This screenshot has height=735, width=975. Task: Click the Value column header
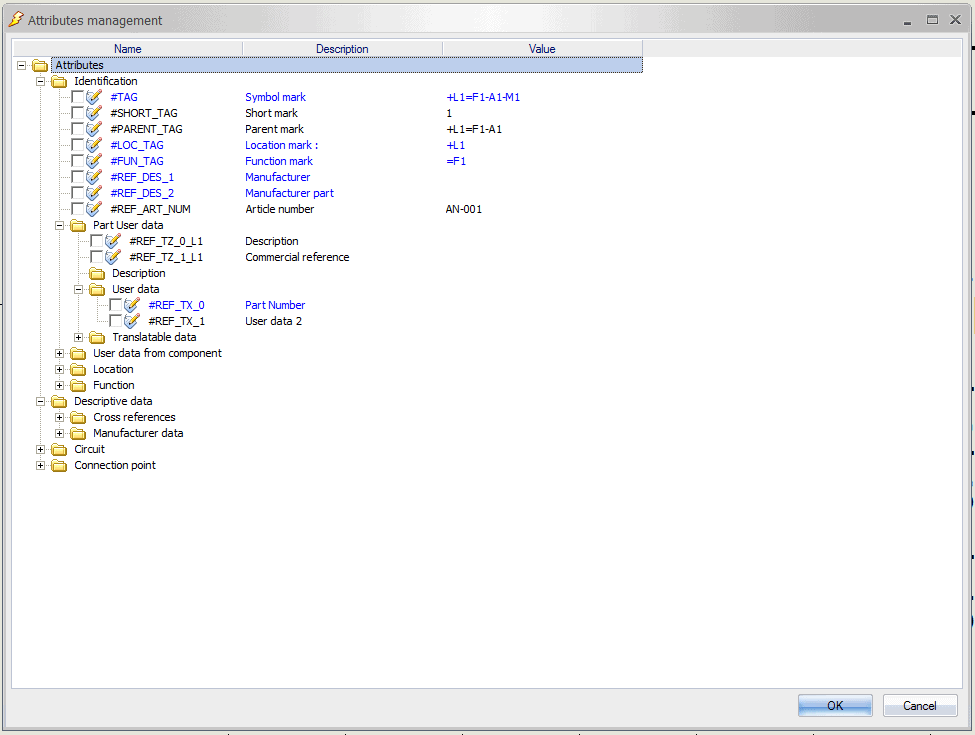pyautogui.click(x=542, y=49)
